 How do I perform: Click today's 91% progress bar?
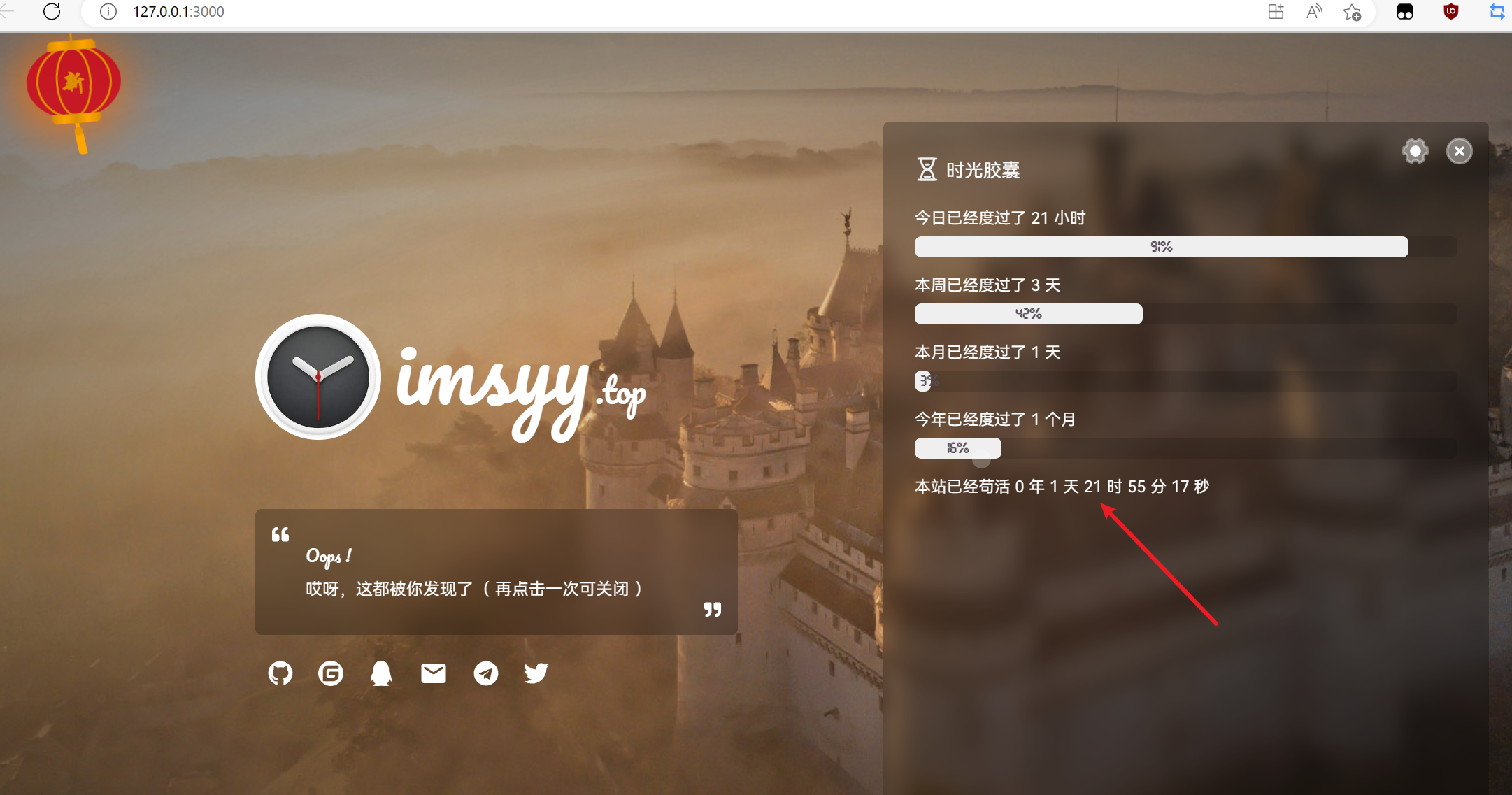1161,247
